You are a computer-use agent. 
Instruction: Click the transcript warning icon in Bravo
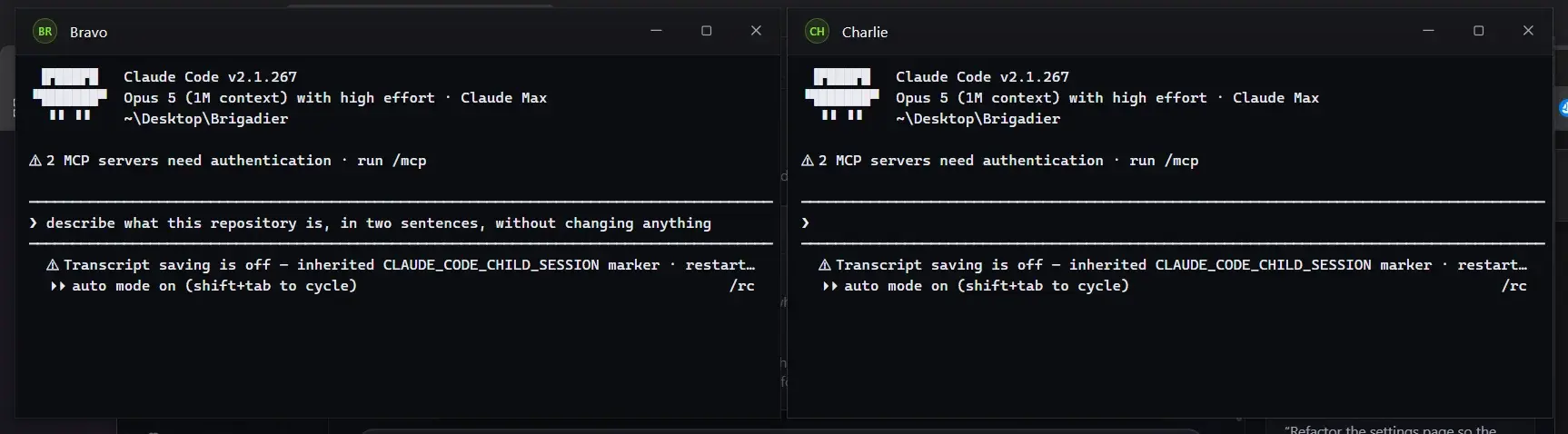(53, 265)
